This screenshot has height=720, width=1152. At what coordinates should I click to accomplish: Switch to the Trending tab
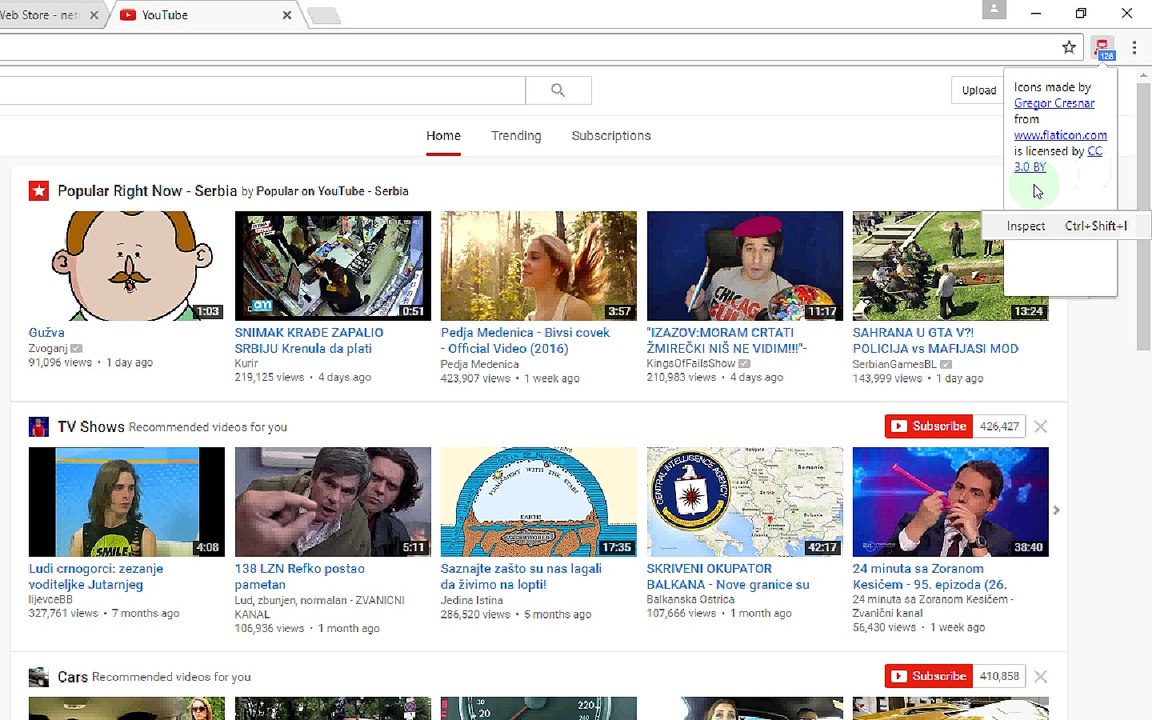[x=516, y=136]
